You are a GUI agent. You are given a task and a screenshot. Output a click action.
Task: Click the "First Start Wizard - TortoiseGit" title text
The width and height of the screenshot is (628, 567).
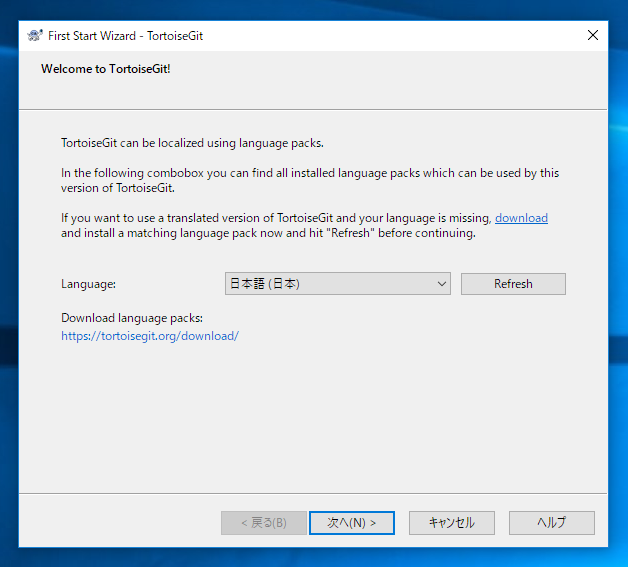click(x=125, y=36)
